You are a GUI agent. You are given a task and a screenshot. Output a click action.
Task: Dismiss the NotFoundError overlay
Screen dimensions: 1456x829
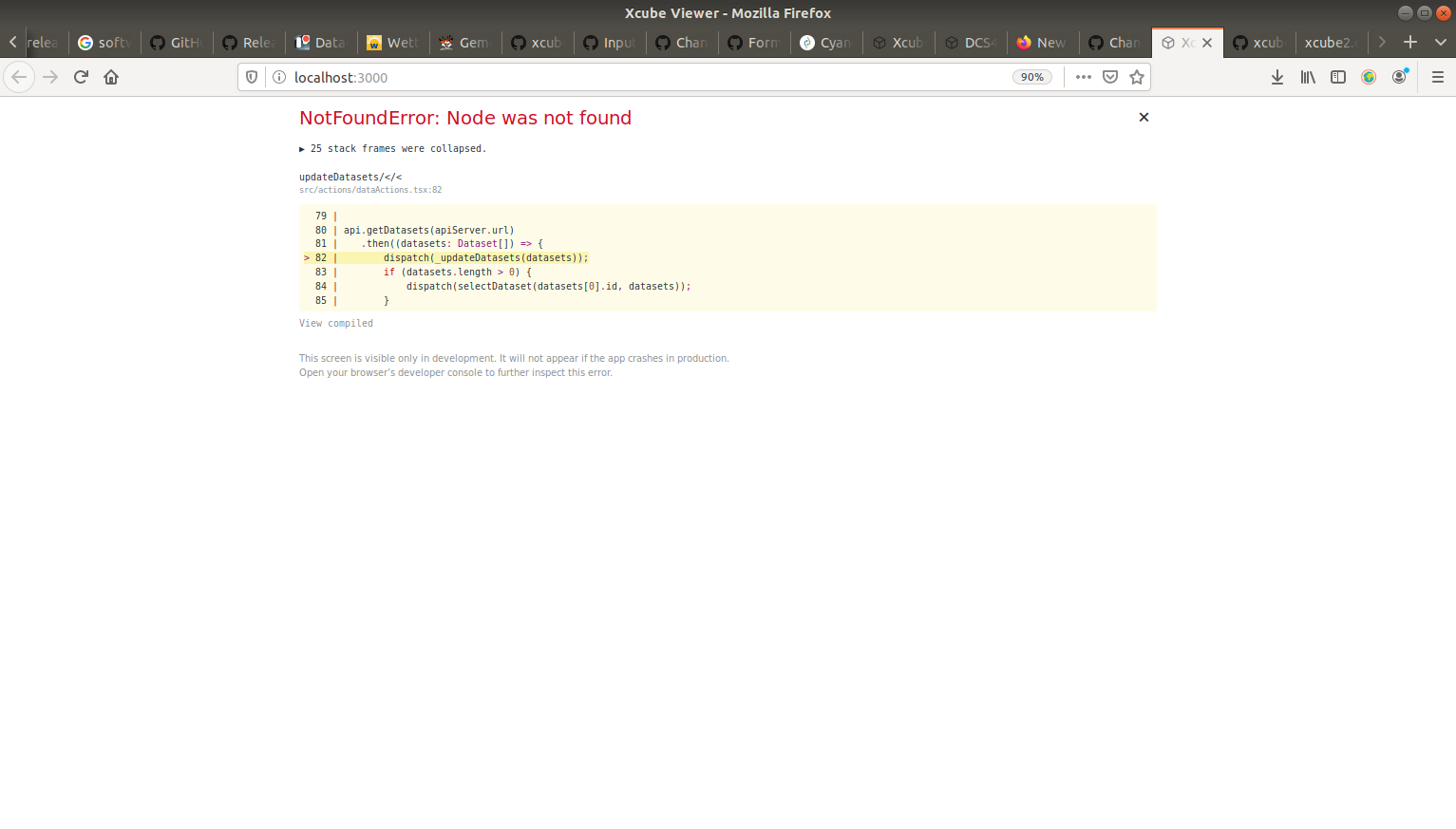(1144, 117)
